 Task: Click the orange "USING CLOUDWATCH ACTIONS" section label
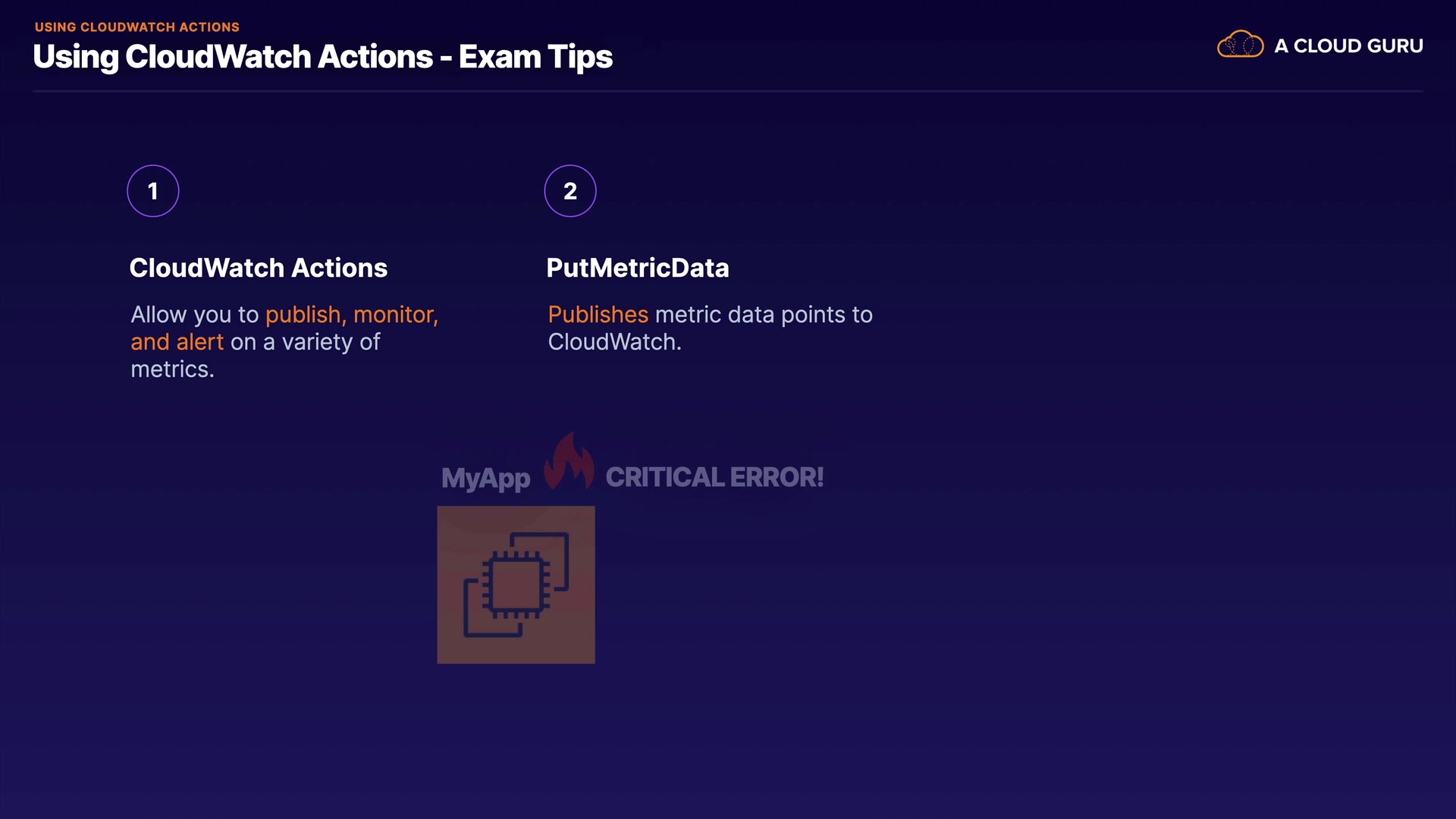click(x=137, y=27)
